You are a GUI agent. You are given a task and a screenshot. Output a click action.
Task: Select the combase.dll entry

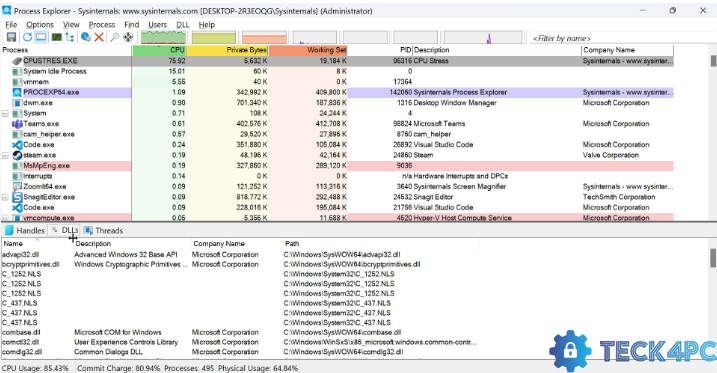[x=240, y=332]
